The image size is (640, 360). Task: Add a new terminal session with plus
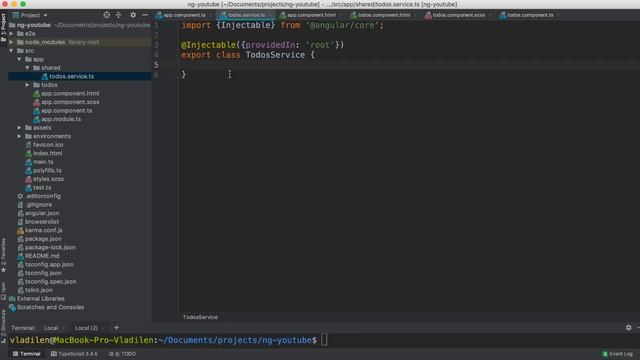click(x=116, y=328)
